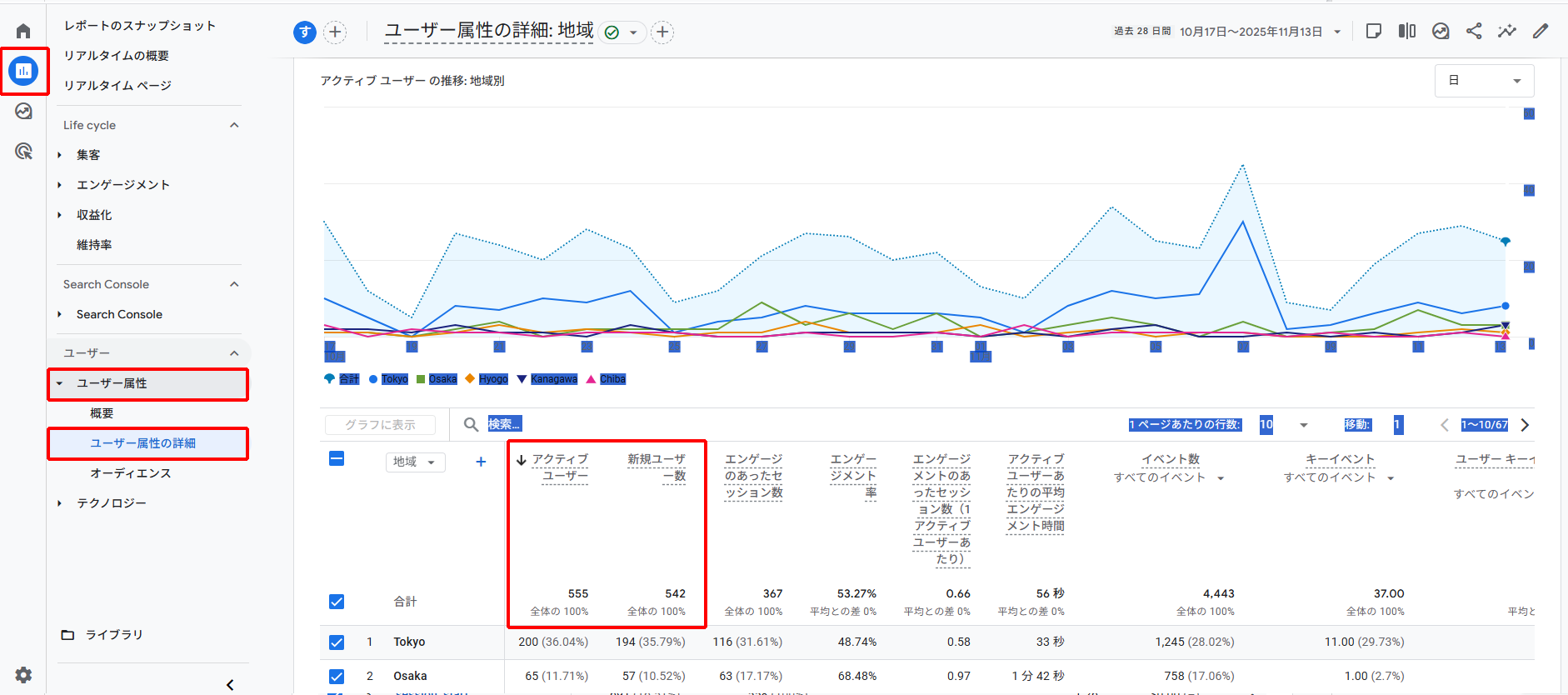Open the Explore icon in left rail

[23, 112]
